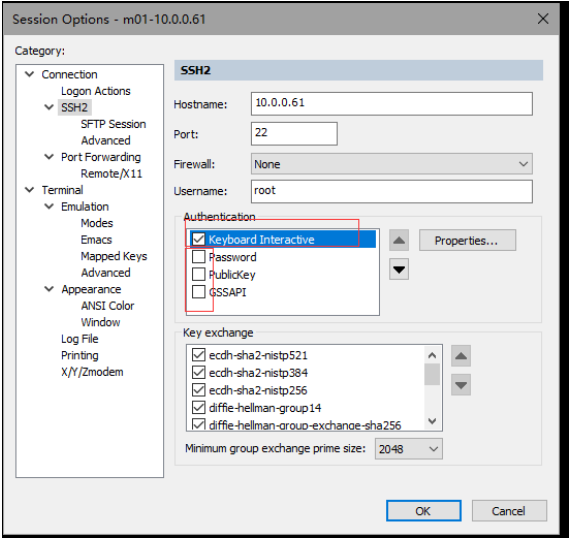Collapse the Terminal tree node
The image size is (569, 539).
(29, 190)
